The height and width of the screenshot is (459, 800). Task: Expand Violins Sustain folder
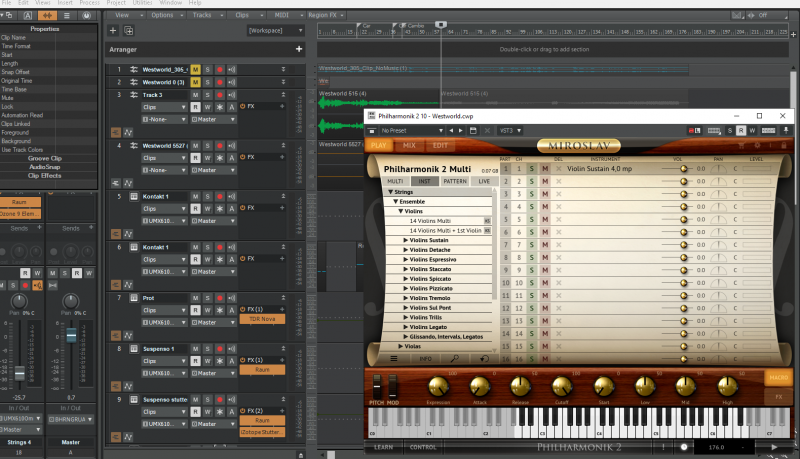coord(406,240)
